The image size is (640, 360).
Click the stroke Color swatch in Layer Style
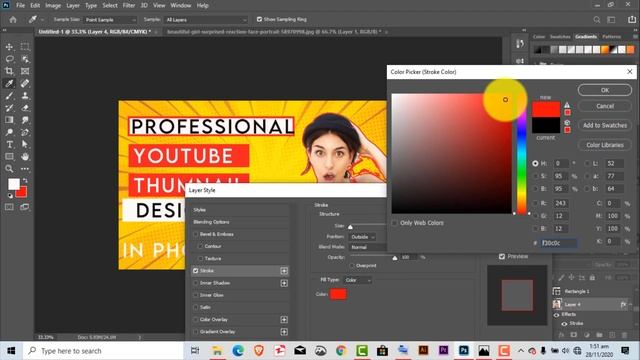coord(338,294)
